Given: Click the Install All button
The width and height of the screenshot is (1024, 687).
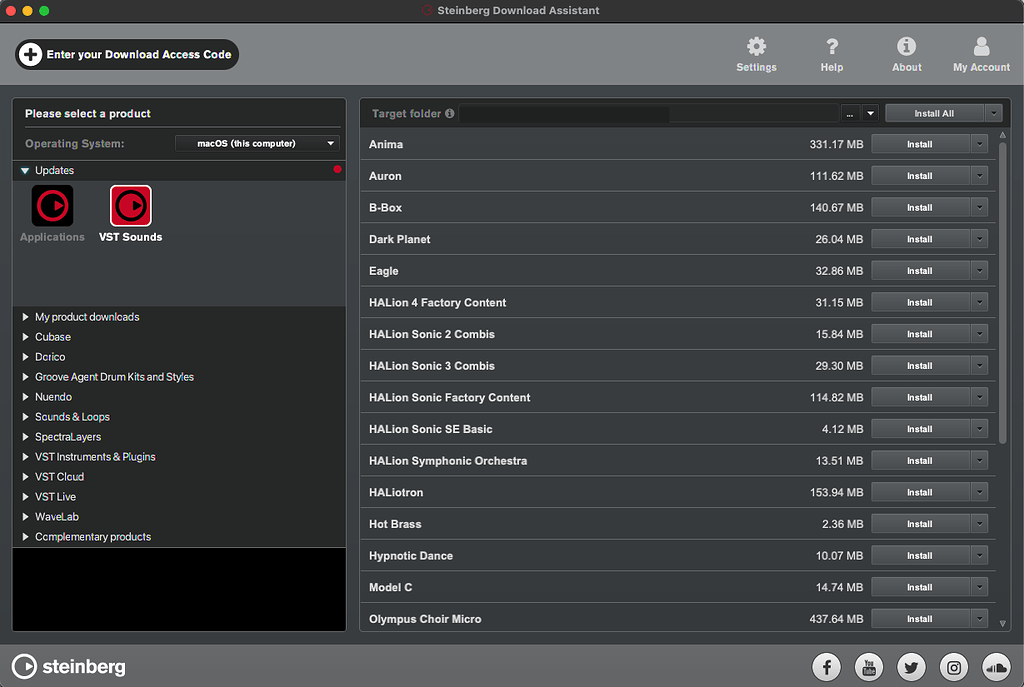Looking at the screenshot, I should (x=936, y=112).
